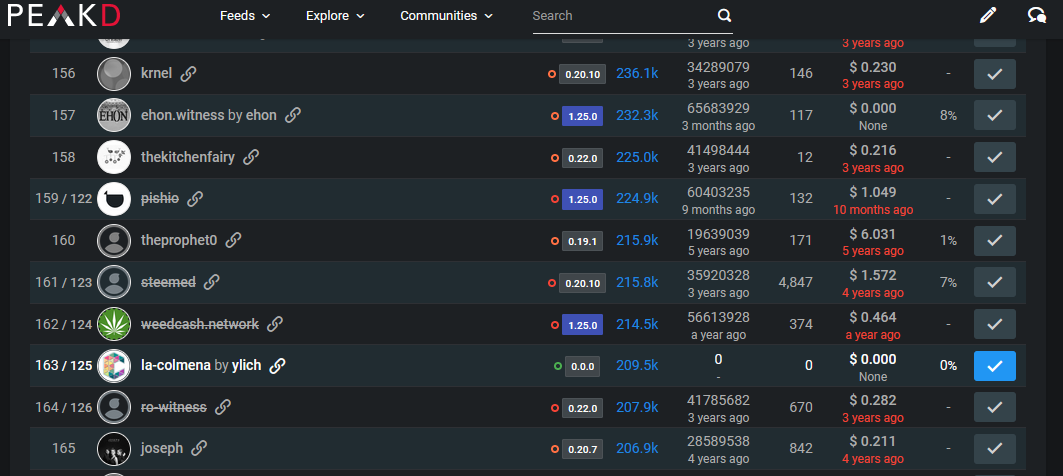Expand the Feeds dropdown menu

coord(245,16)
